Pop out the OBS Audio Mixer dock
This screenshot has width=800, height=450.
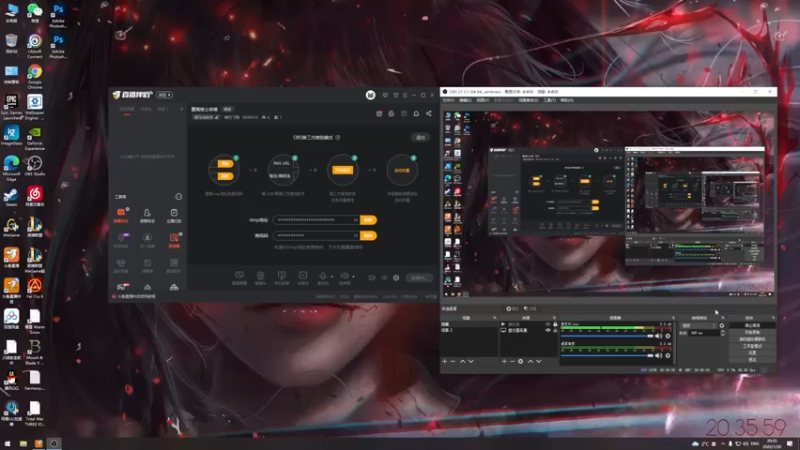pos(673,318)
